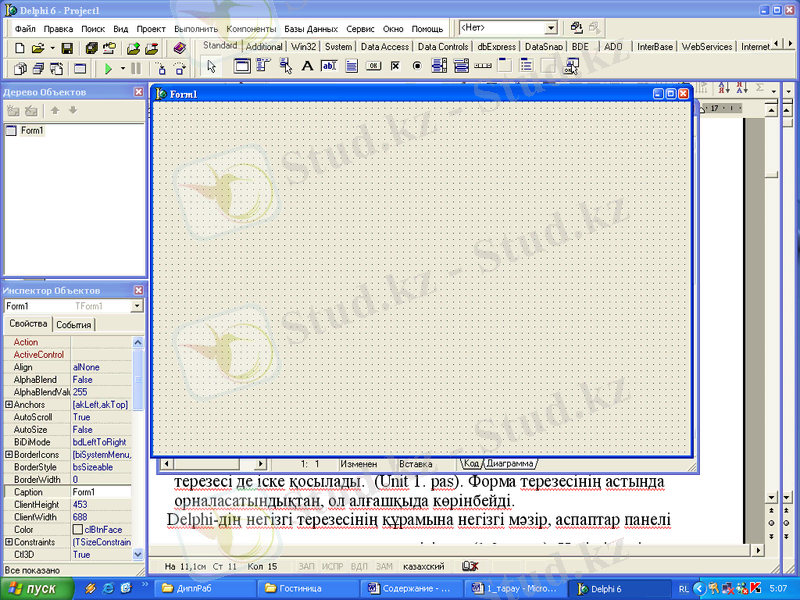Expand the BorderIcons property
Viewport: 800px width, 600px height.
pos(9,455)
